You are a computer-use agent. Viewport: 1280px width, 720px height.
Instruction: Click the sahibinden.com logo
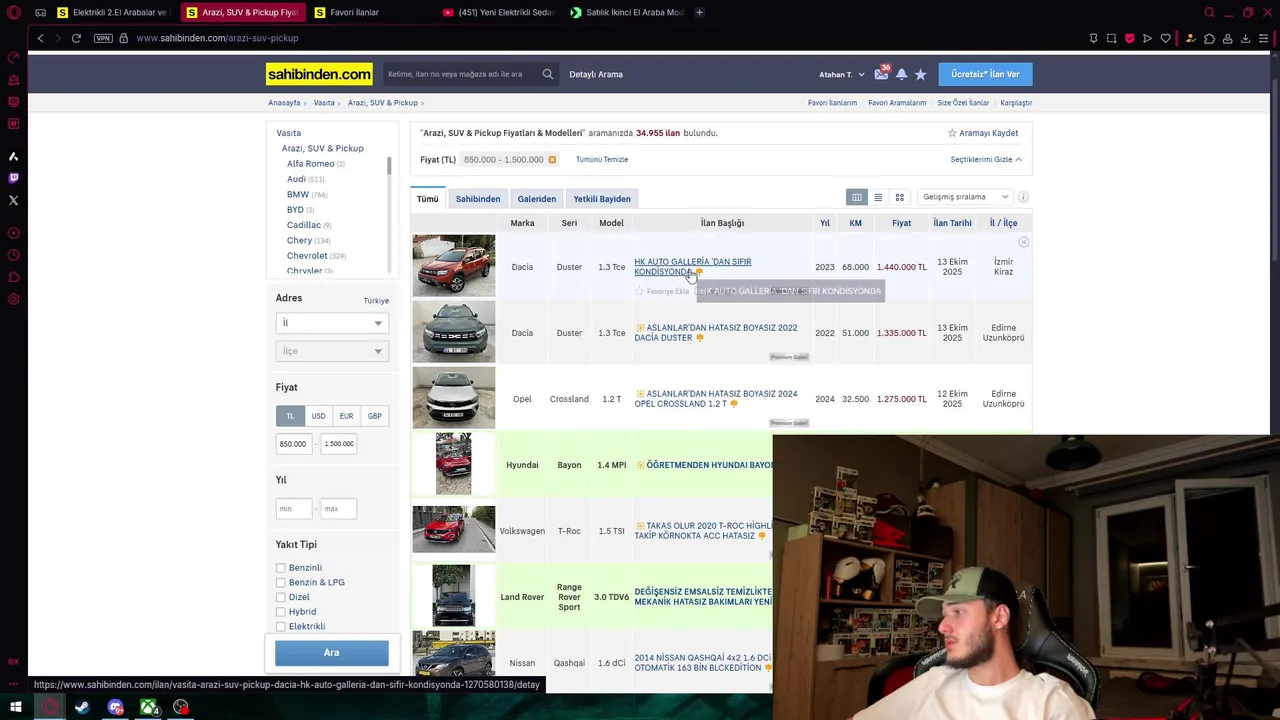click(319, 74)
